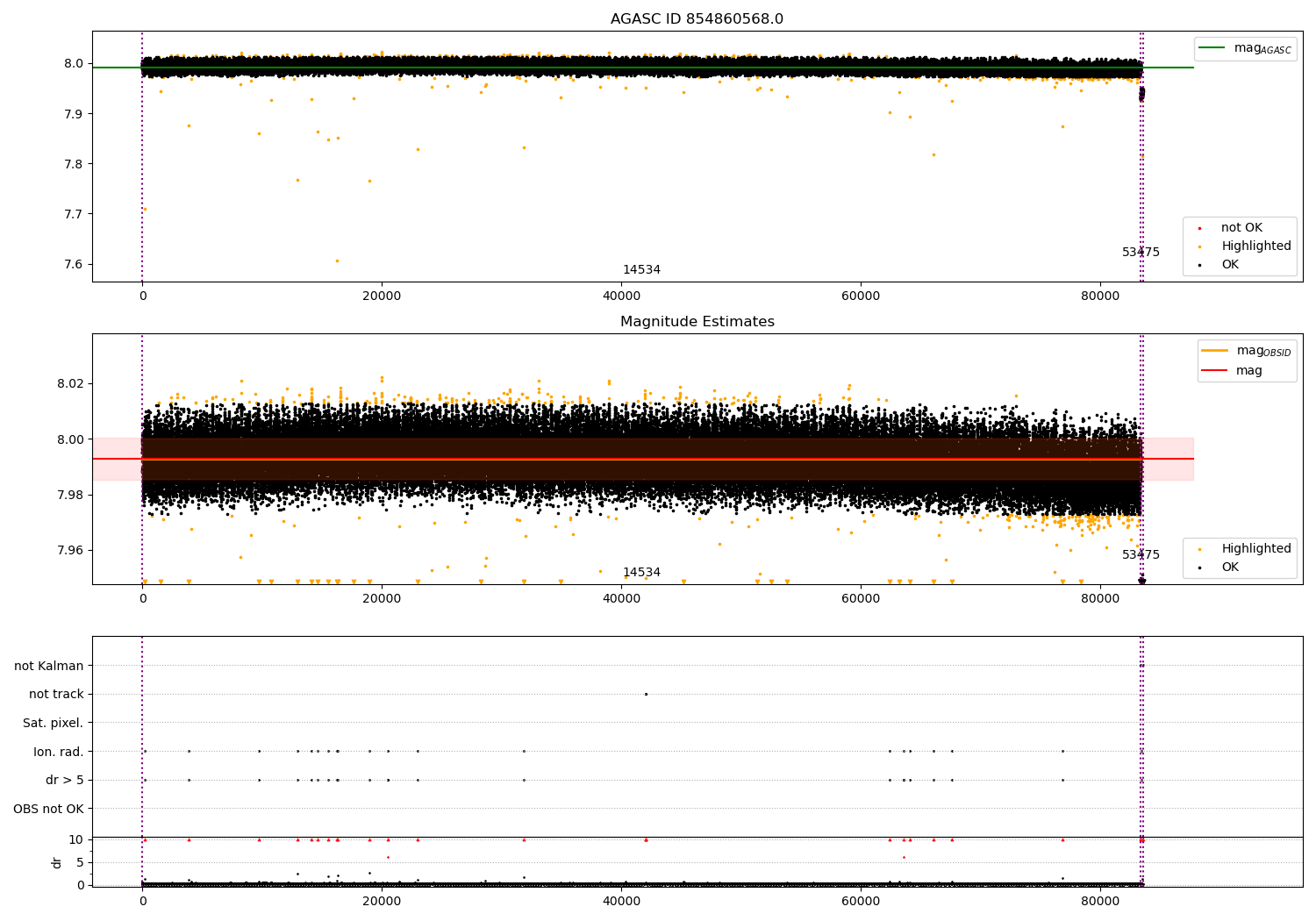Click the 7.8 tick on top plot y-axis
This screenshot has width=1316, height=921.
(74, 164)
